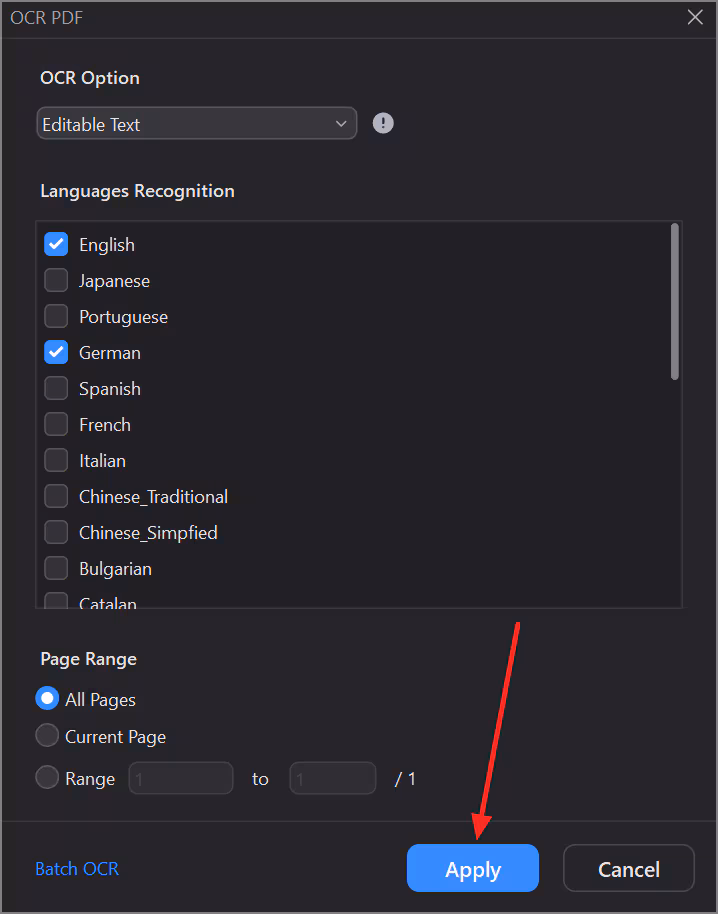This screenshot has height=914, width=718.
Task: Enable Spanish language recognition
Action: point(56,388)
